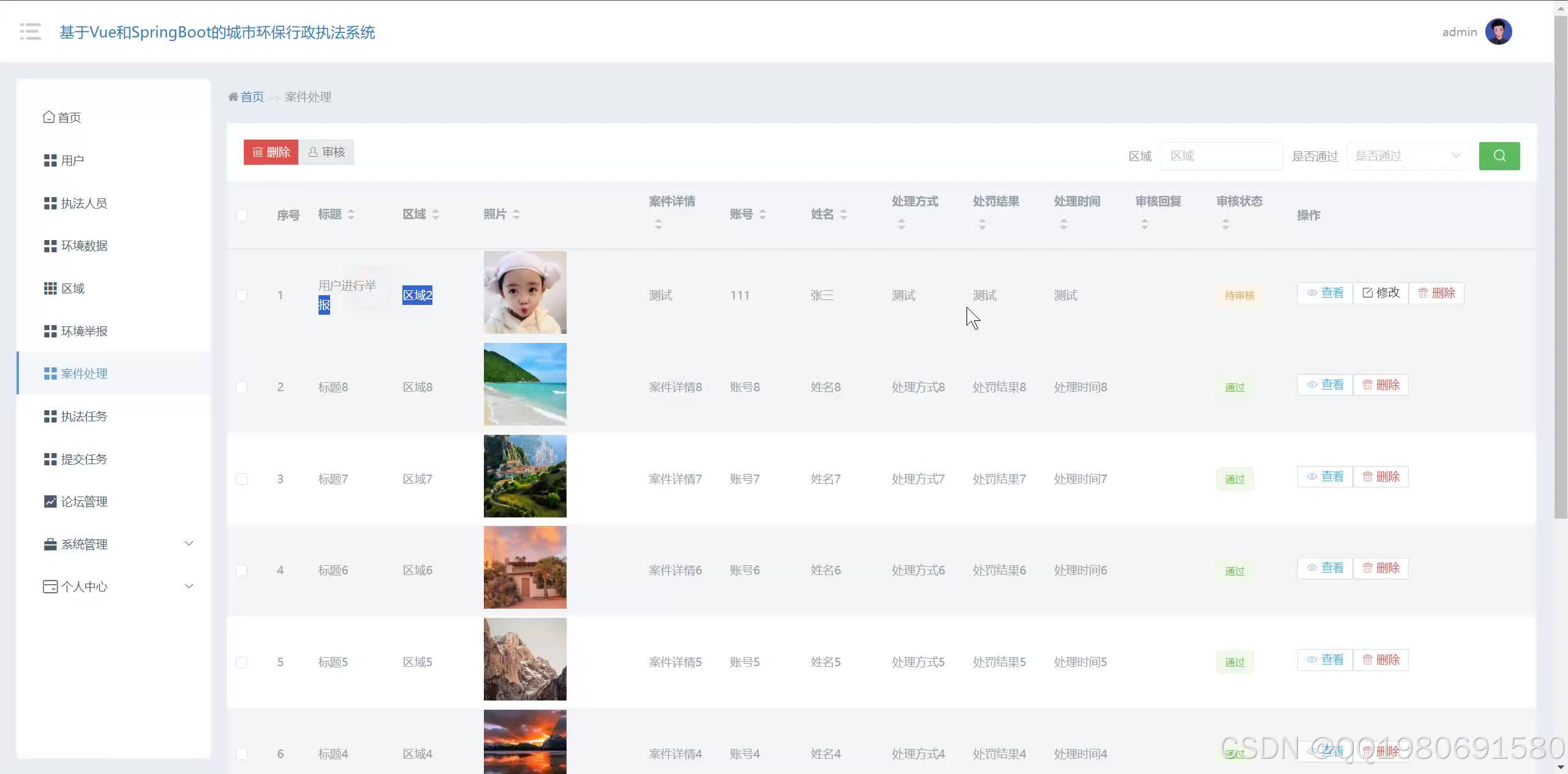Select the checkbox for row 3 标题7
The width and height of the screenshot is (1568, 774).
(241, 479)
